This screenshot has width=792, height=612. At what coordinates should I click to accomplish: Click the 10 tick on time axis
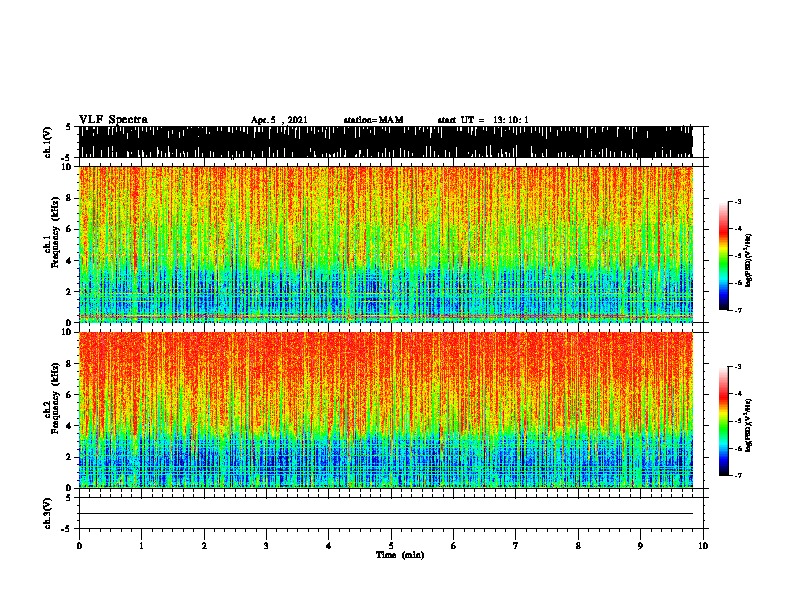(x=703, y=546)
